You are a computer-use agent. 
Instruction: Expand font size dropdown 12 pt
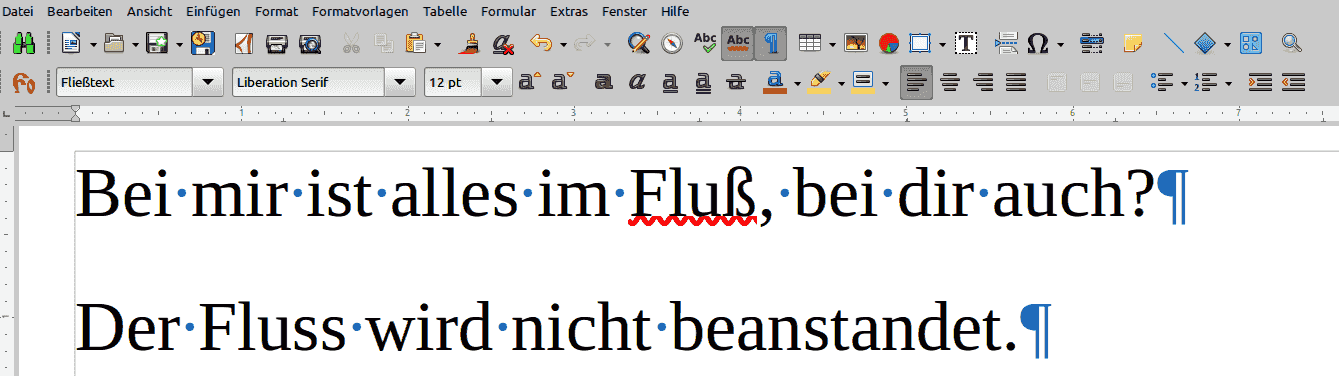498,82
